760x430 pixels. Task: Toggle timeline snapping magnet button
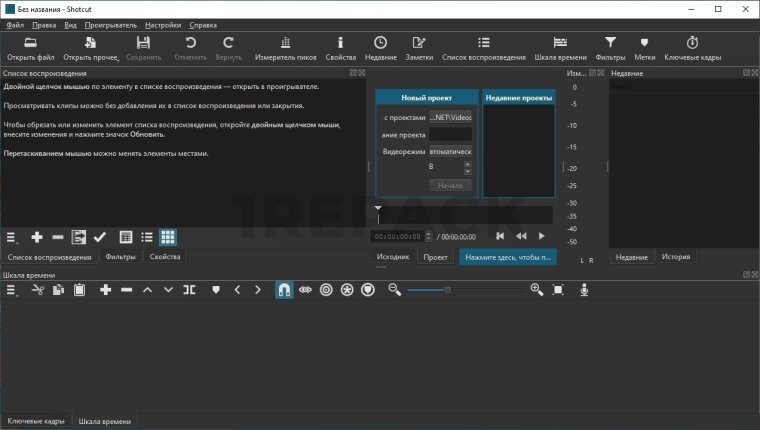point(283,290)
